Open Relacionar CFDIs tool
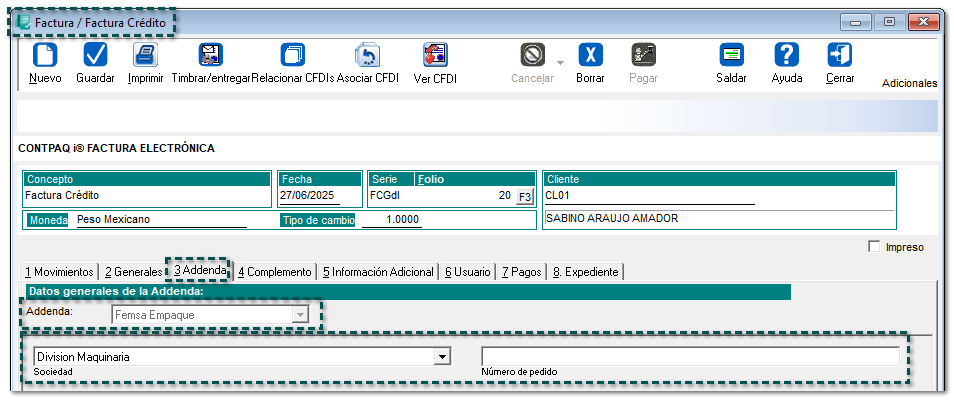Viewport: 954px width, 400px height. [293, 55]
